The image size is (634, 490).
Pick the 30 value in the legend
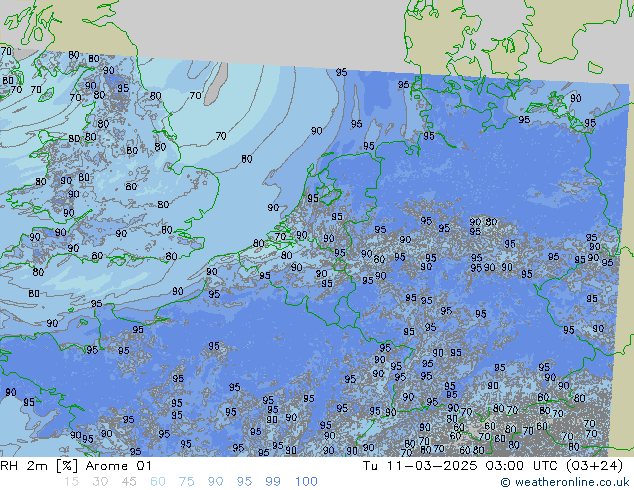[x=100, y=482]
